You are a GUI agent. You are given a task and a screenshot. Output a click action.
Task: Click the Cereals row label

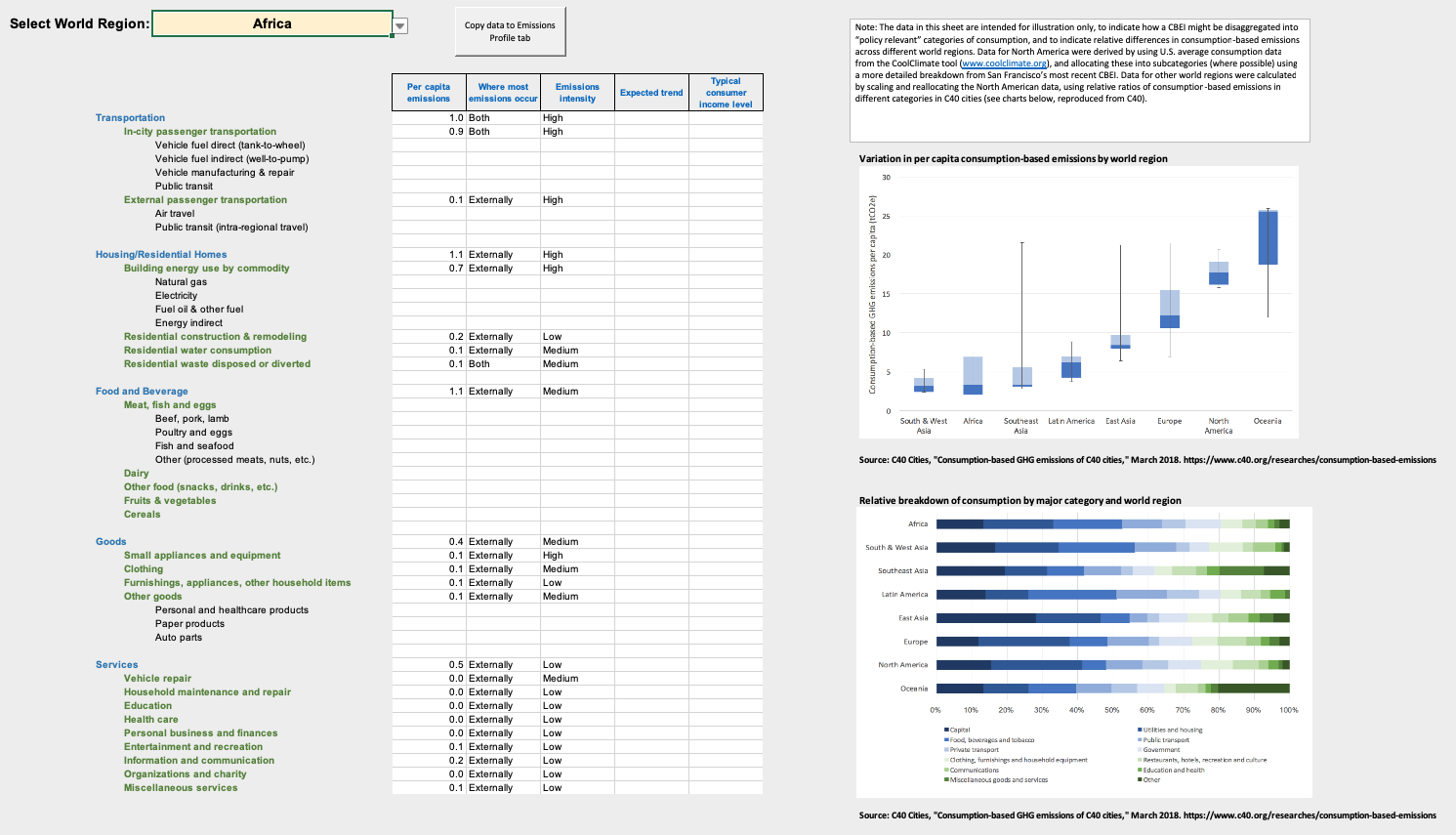click(x=143, y=514)
